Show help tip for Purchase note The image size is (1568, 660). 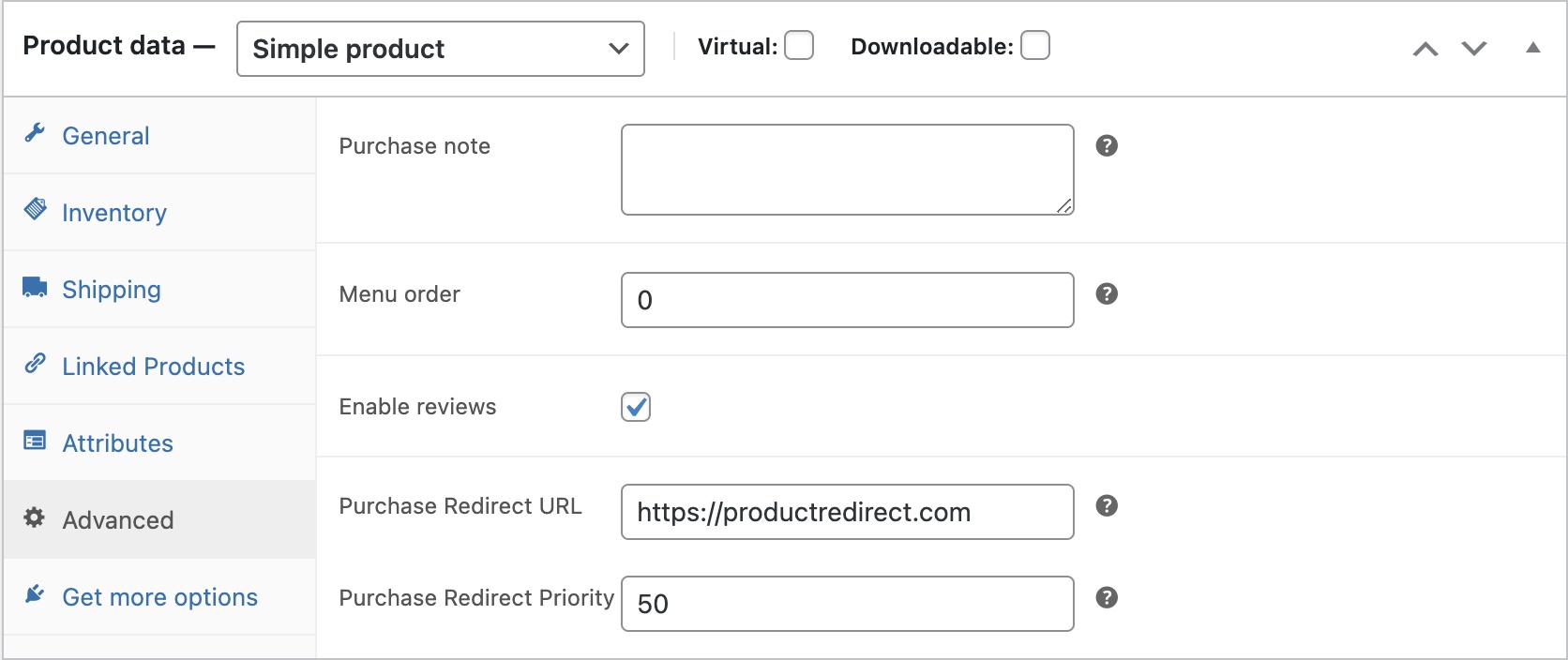point(1107,146)
